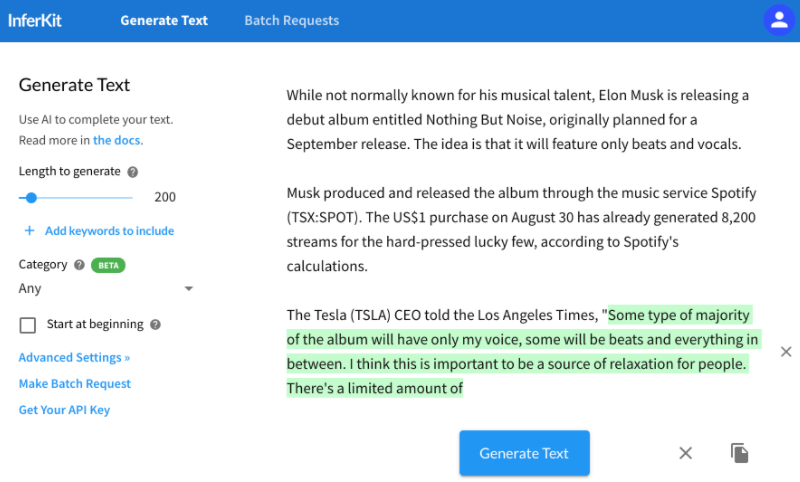800x482 pixels.
Task: Clear text with the X beside Generate Text
Action: tap(685, 453)
